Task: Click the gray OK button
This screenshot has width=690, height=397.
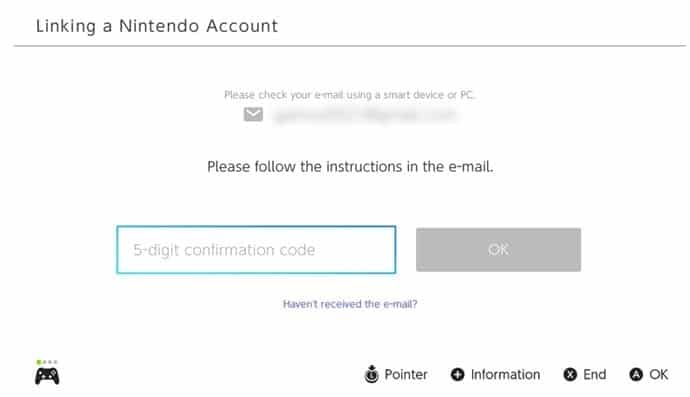Action: (x=498, y=250)
